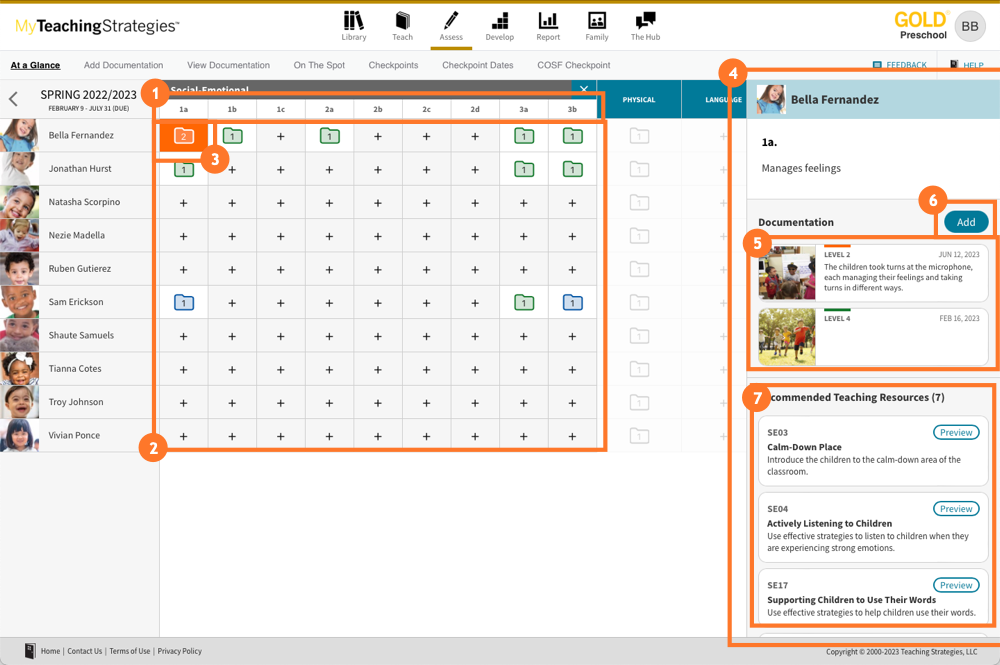Screen dimensions: 1000x665
Task: Preview the Calm-Down Place resource
Action: [956, 432]
